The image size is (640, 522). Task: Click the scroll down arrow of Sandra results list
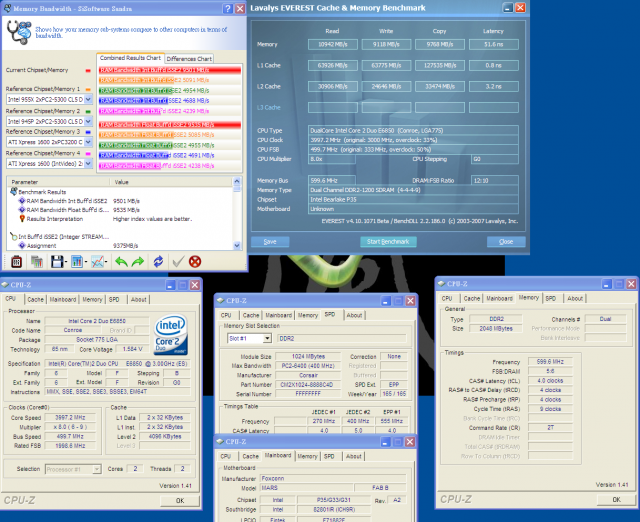pyautogui.click(x=237, y=245)
